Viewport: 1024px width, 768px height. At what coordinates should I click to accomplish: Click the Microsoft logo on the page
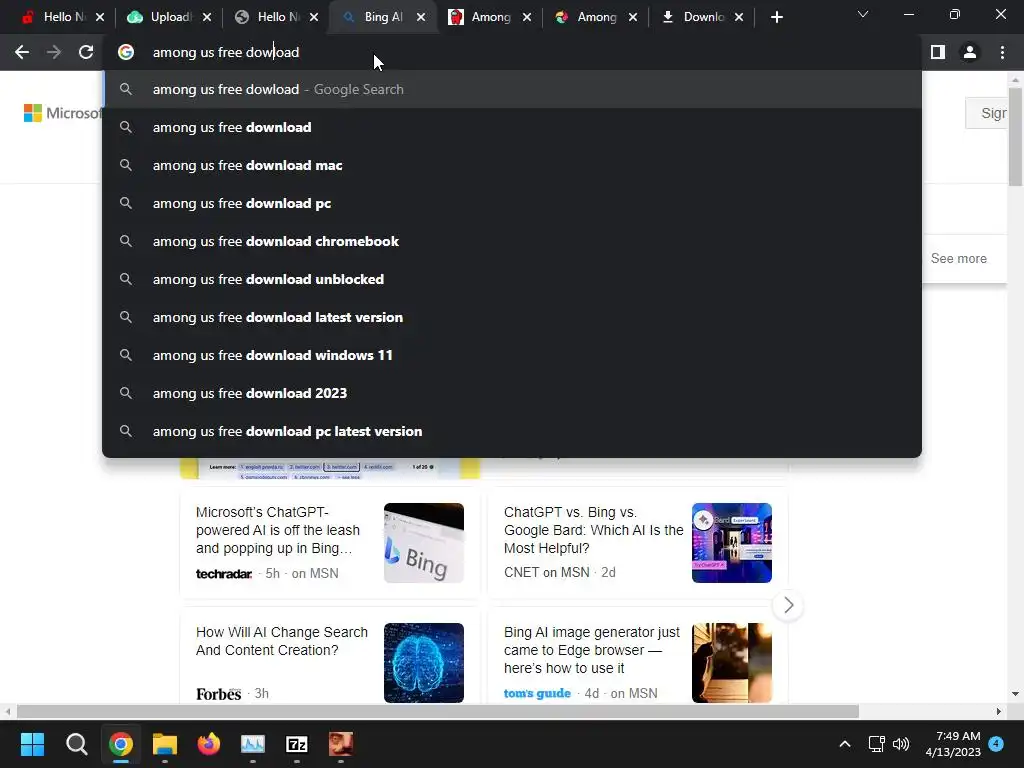pos(63,113)
